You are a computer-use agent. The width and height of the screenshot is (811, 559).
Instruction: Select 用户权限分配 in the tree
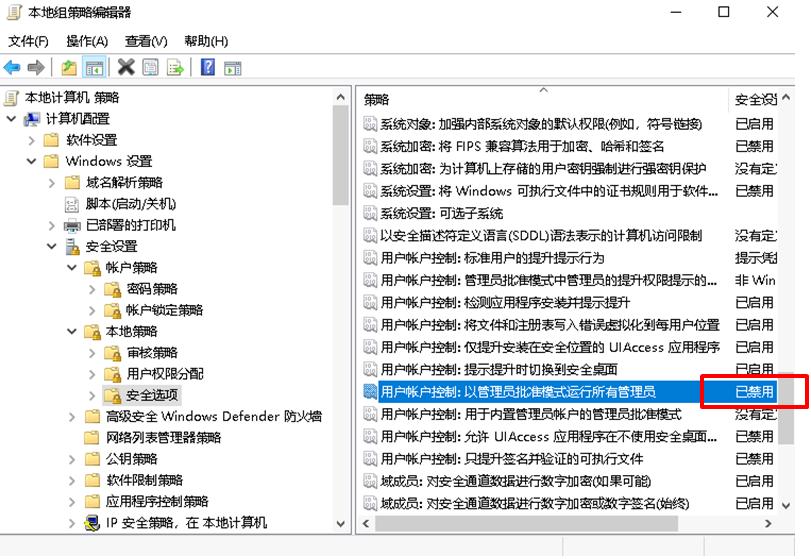click(165, 374)
